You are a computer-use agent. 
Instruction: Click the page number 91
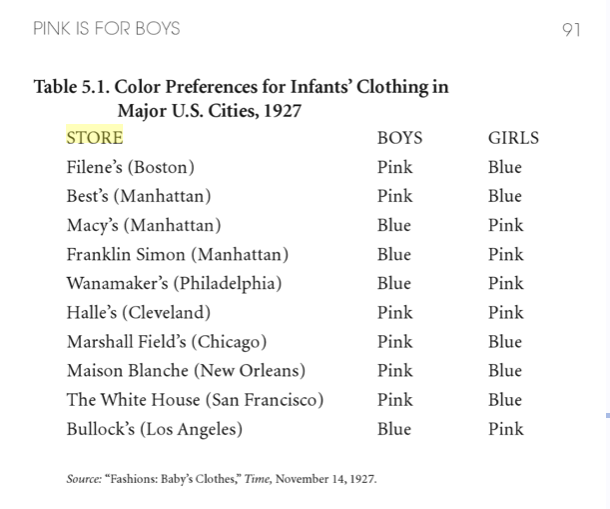point(571,29)
